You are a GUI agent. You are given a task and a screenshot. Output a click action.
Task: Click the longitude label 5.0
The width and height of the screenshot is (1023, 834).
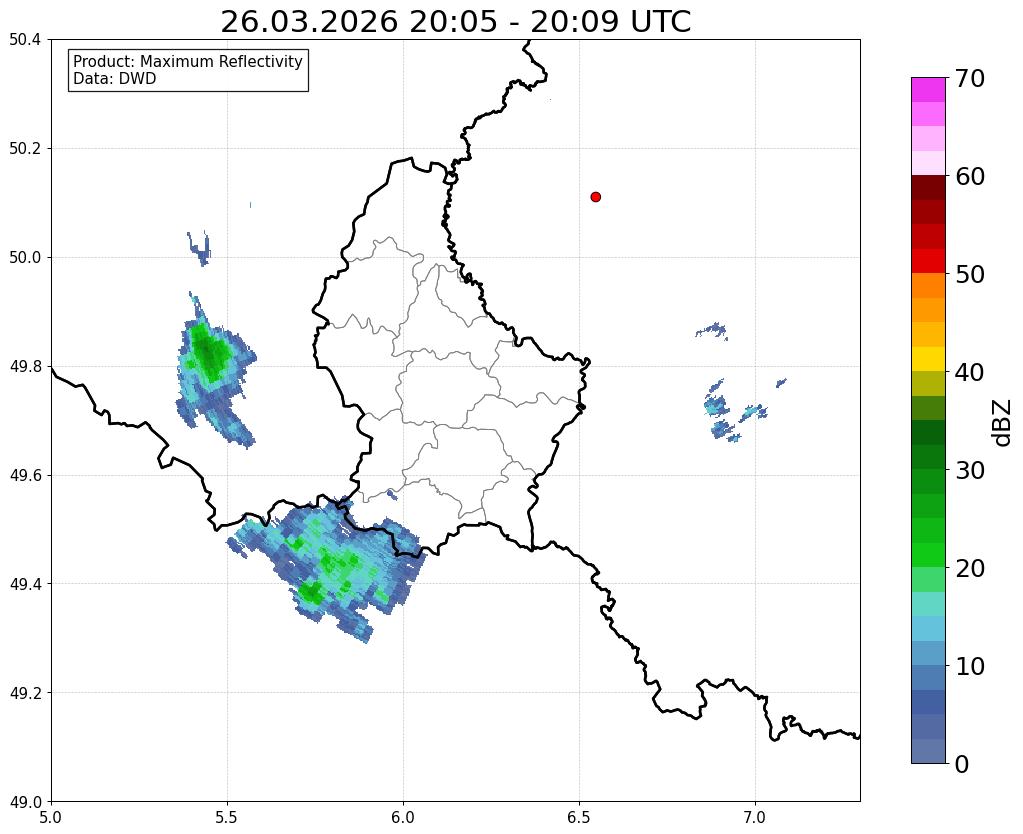[51, 817]
